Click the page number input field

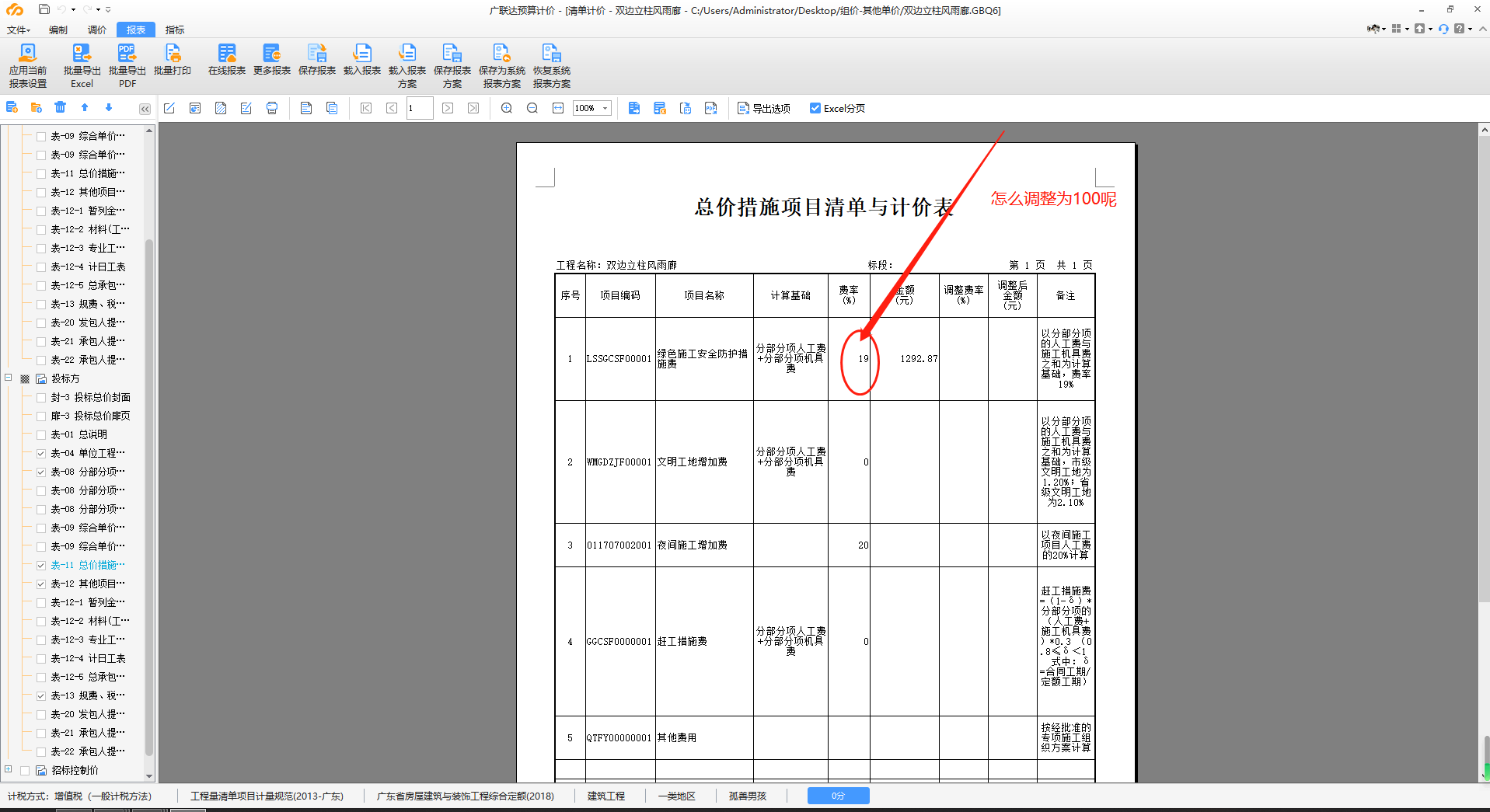420,108
